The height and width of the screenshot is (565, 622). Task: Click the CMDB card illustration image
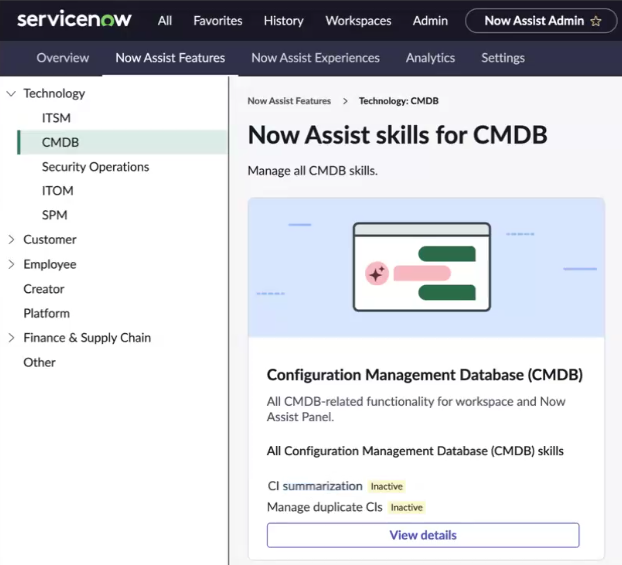point(426,267)
